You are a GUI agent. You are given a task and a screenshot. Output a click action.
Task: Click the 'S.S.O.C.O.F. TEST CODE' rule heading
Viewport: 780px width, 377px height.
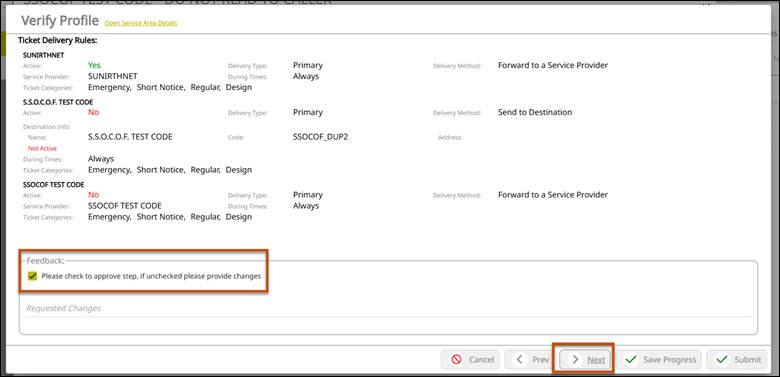pos(58,102)
